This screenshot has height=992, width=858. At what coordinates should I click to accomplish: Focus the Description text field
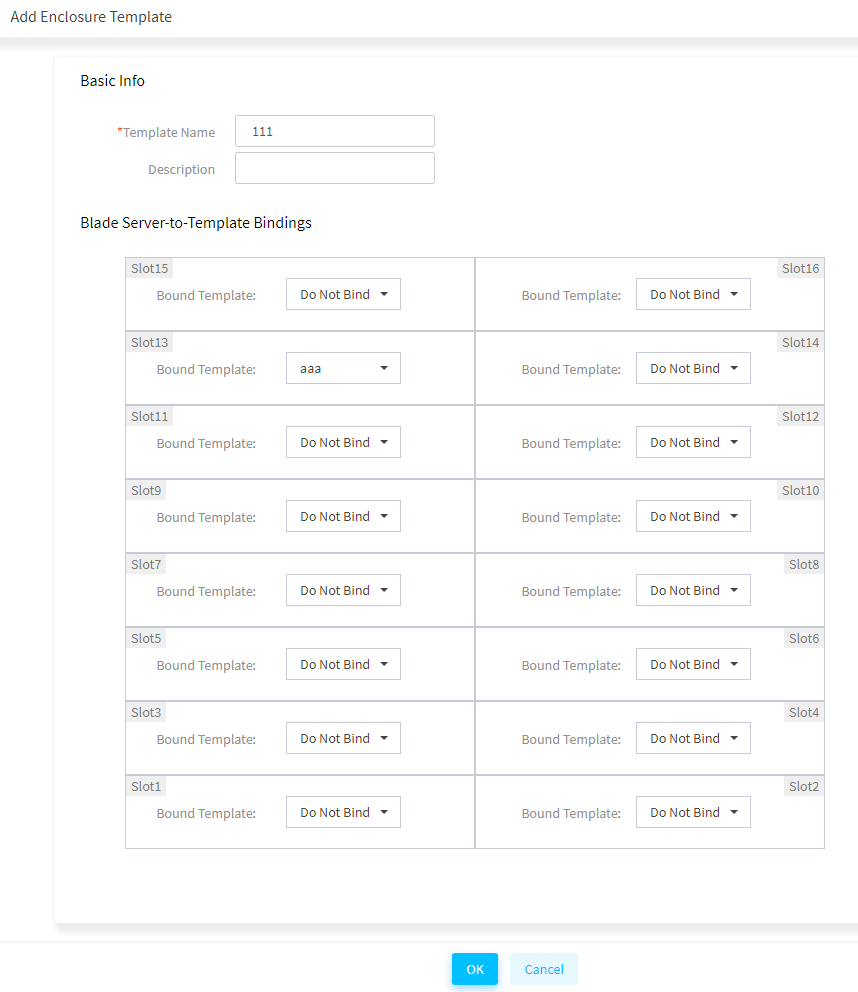(x=335, y=168)
